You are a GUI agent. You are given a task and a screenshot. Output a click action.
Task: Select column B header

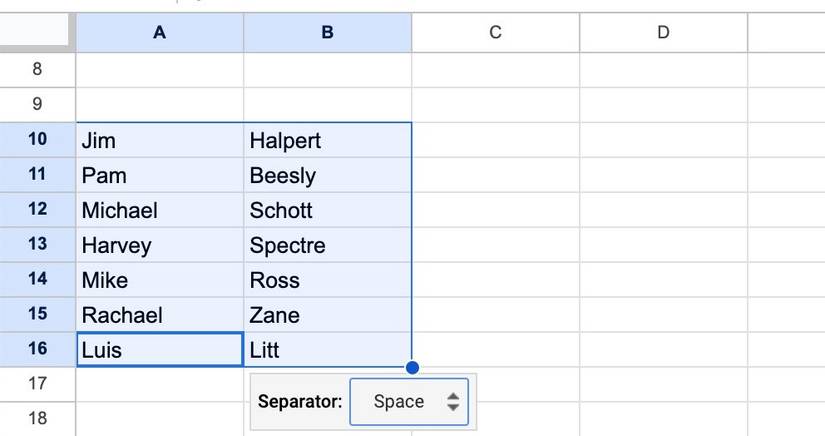pos(327,32)
